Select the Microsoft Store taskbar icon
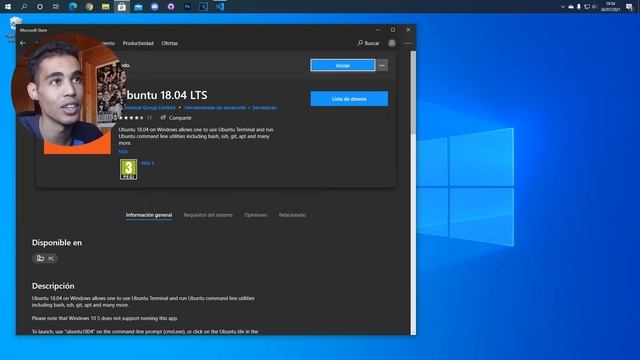This screenshot has height=360, width=640. point(122,7)
